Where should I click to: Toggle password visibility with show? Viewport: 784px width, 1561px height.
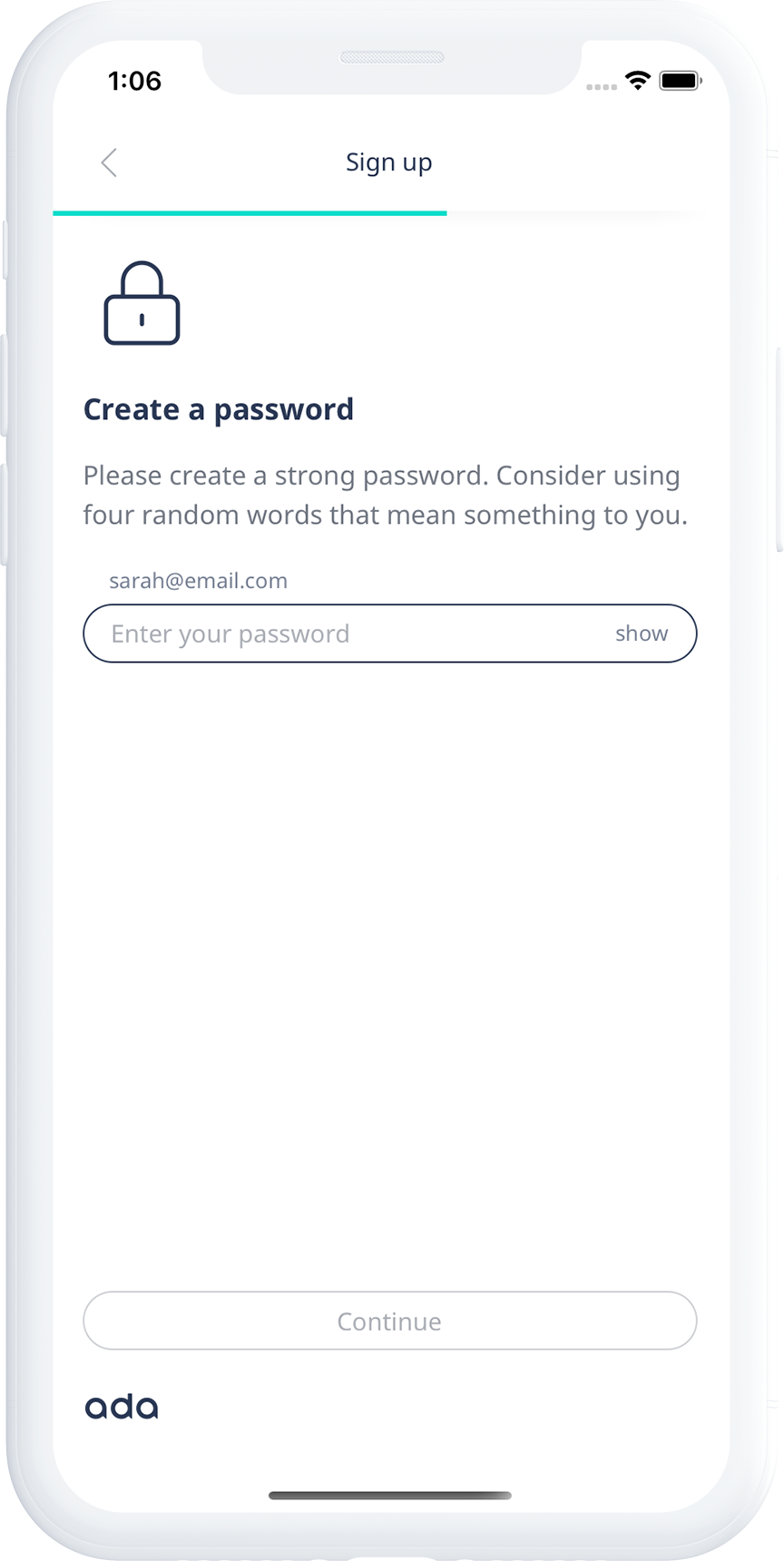(641, 633)
